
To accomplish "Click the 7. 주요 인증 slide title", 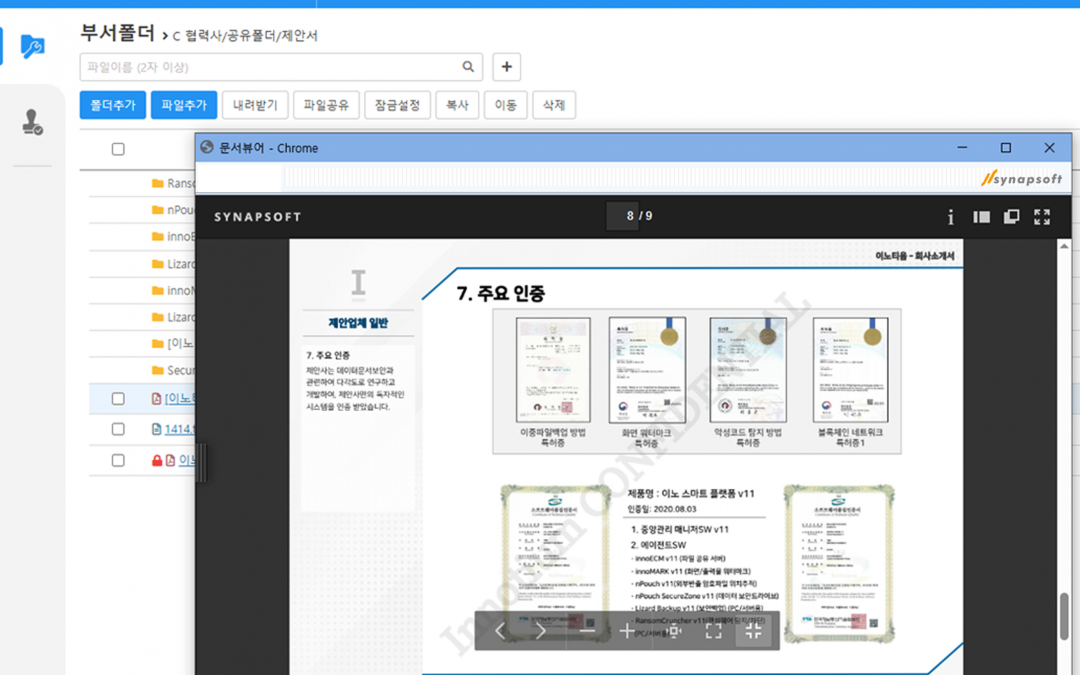I will coord(501,294).
